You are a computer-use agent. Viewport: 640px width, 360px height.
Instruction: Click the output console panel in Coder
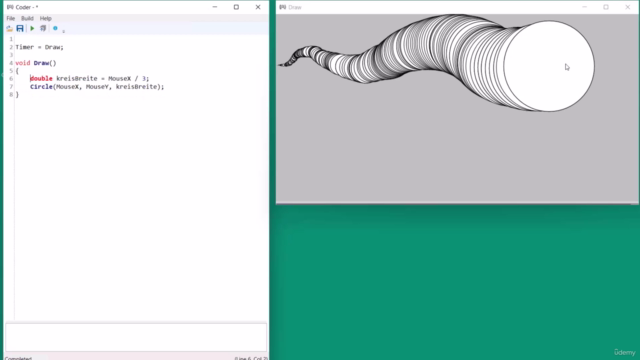pyautogui.click(x=136, y=337)
